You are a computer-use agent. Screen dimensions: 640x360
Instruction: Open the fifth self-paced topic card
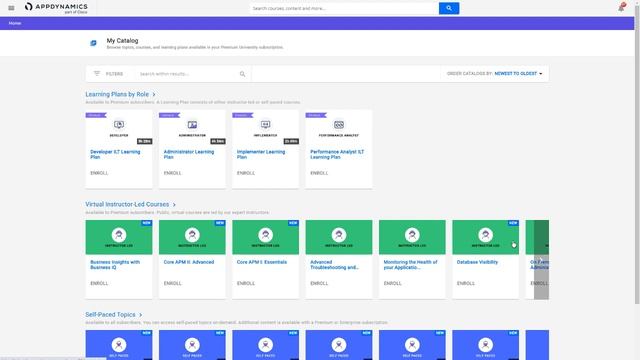(x=412, y=345)
